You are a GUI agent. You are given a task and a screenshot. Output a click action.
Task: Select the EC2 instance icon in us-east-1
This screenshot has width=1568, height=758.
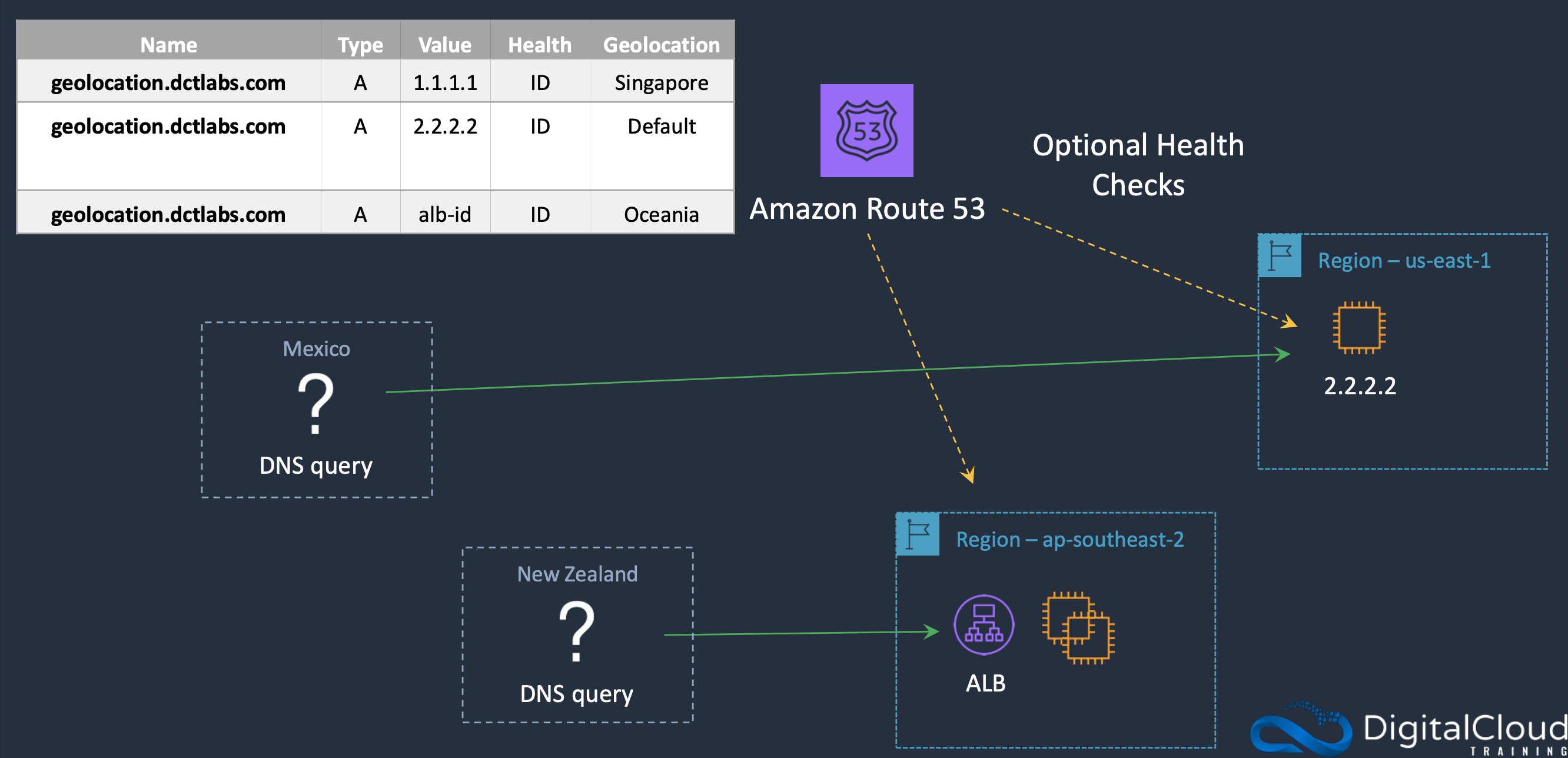(1358, 328)
